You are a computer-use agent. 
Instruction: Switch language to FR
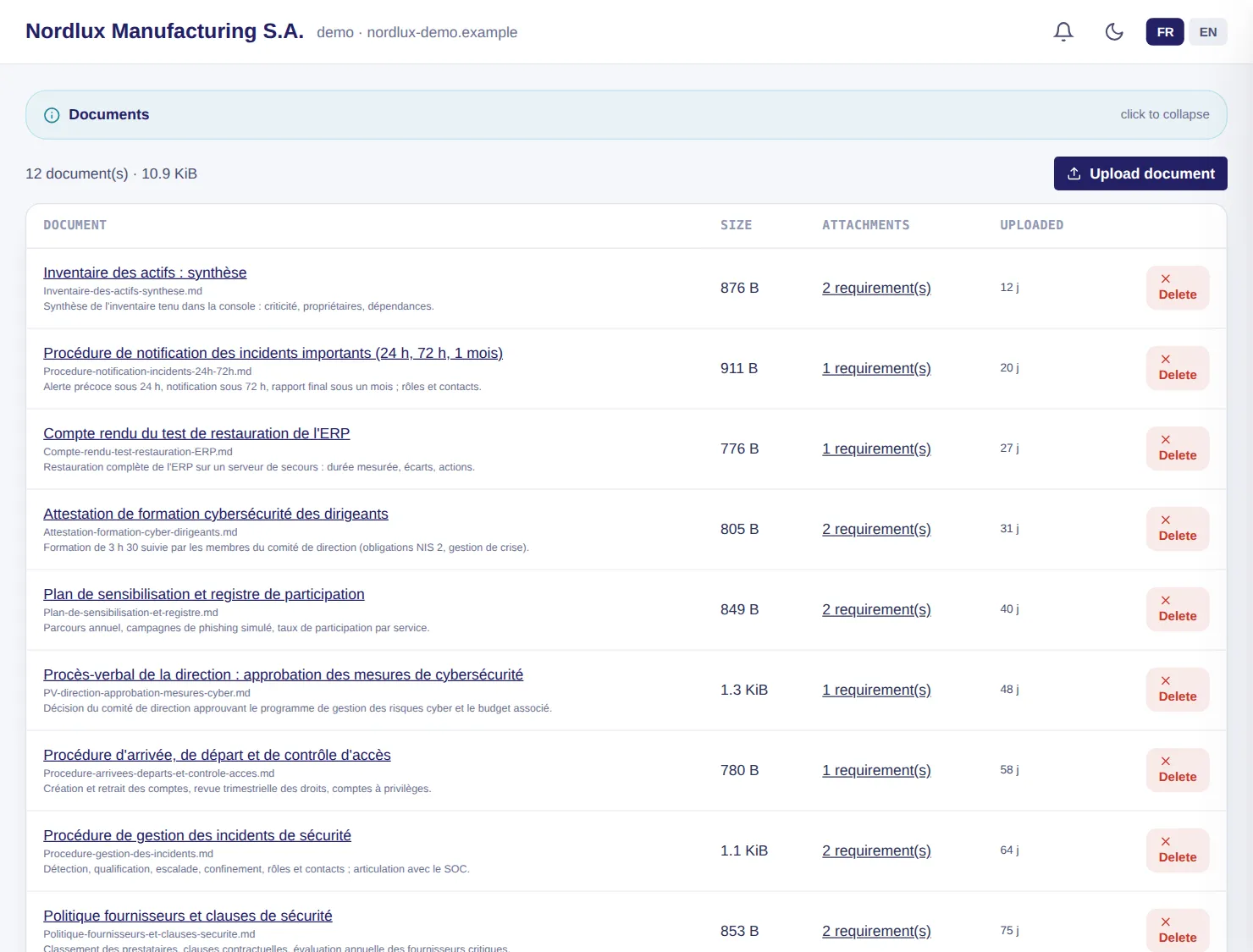coord(1165,32)
